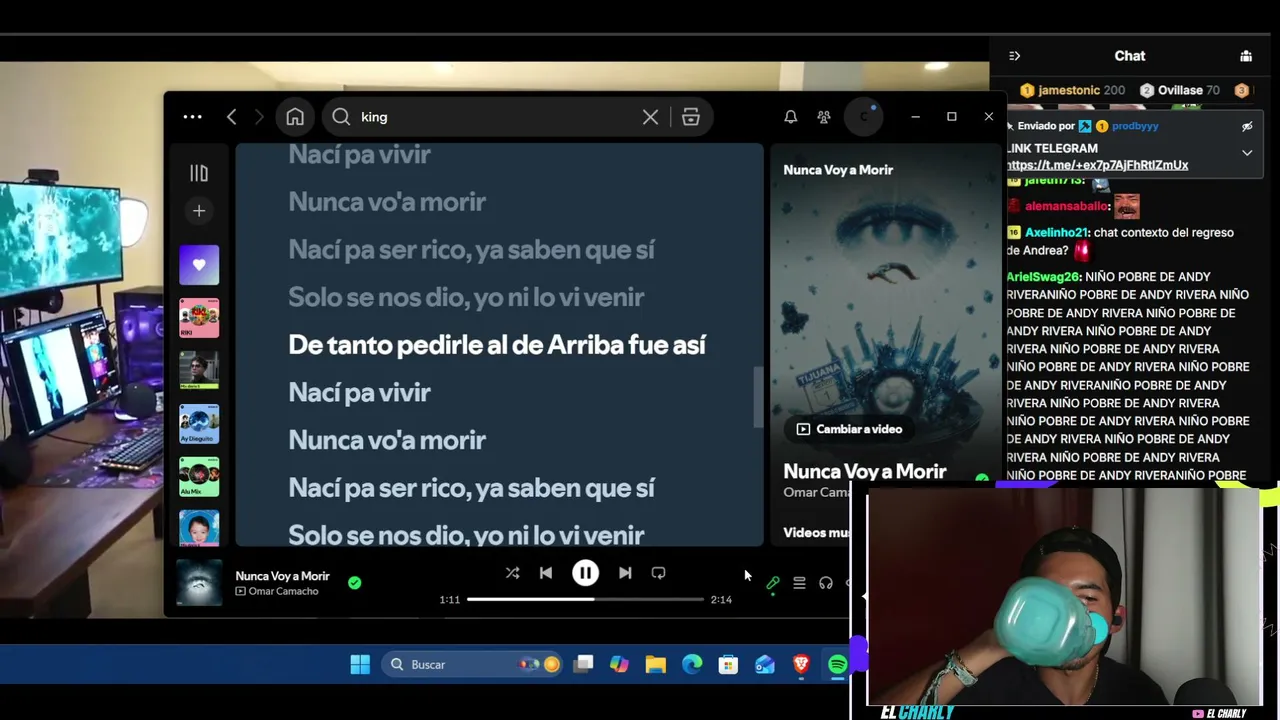The image size is (1280, 720).
Task: Click the Spotify taskbar icon
Action: point(837,664)
